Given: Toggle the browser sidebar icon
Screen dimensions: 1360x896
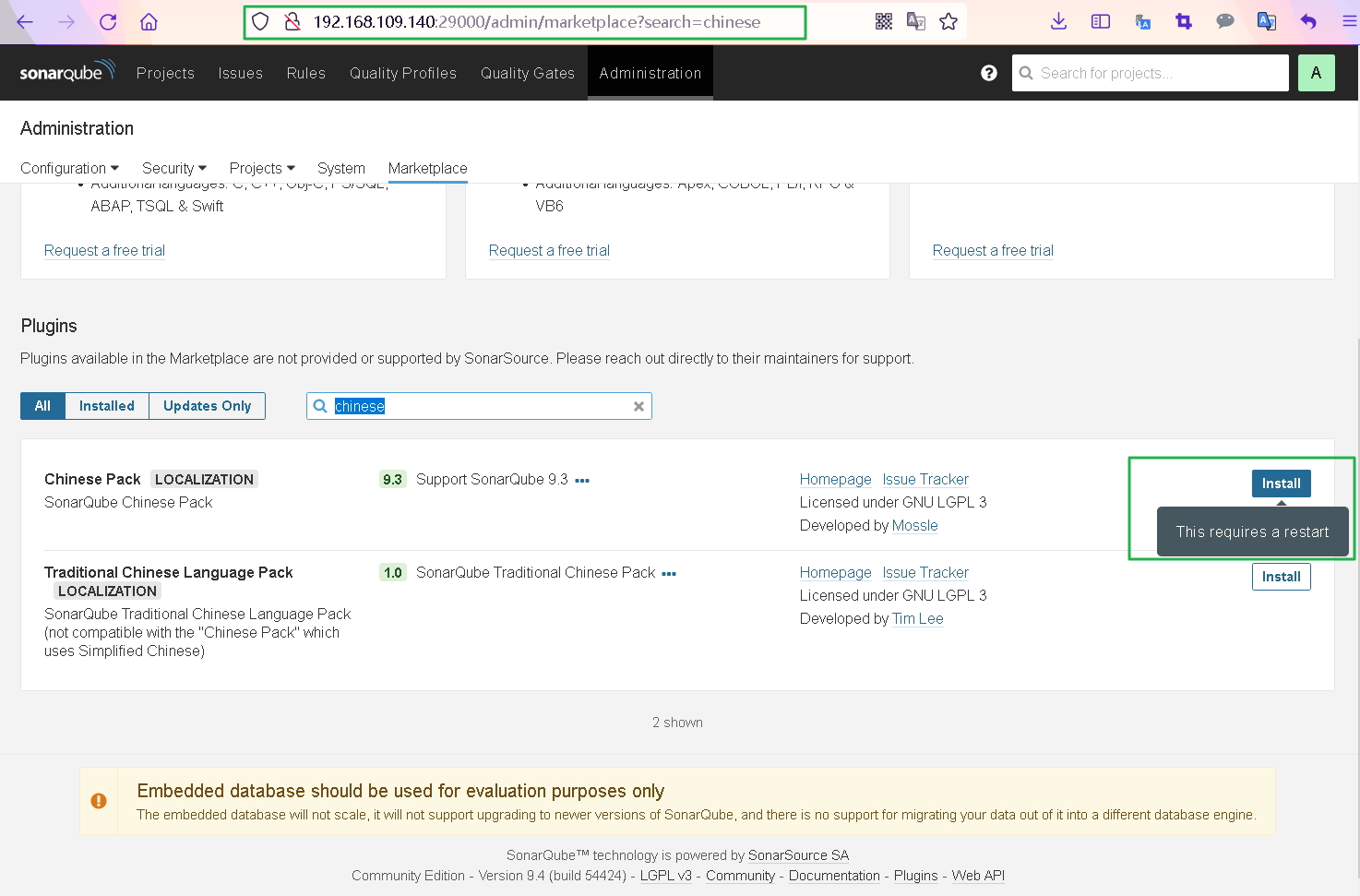Looking at the screenshot, I should 1101,21.
